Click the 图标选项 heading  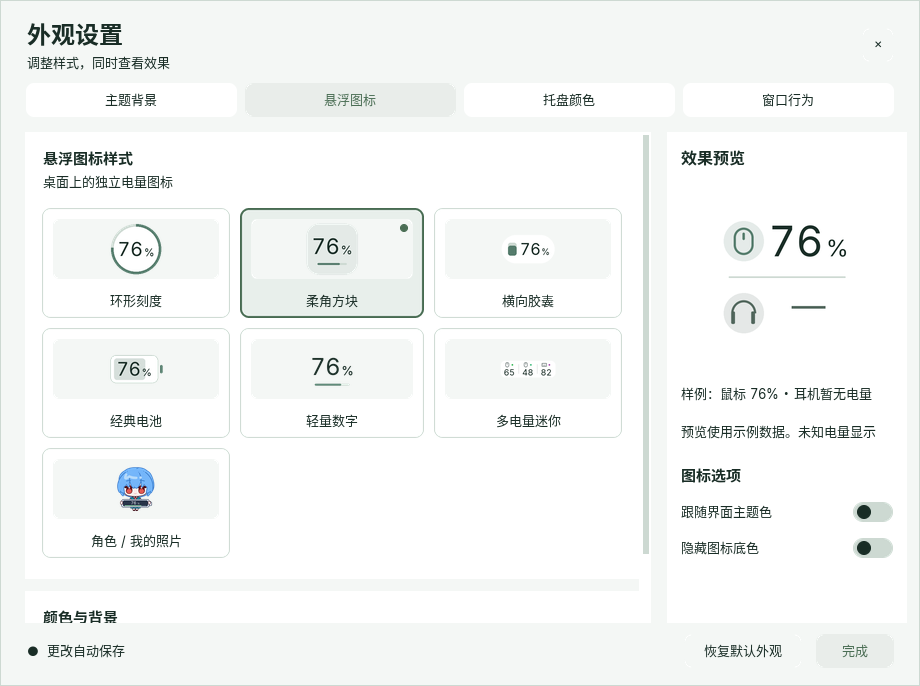(711, 475)
